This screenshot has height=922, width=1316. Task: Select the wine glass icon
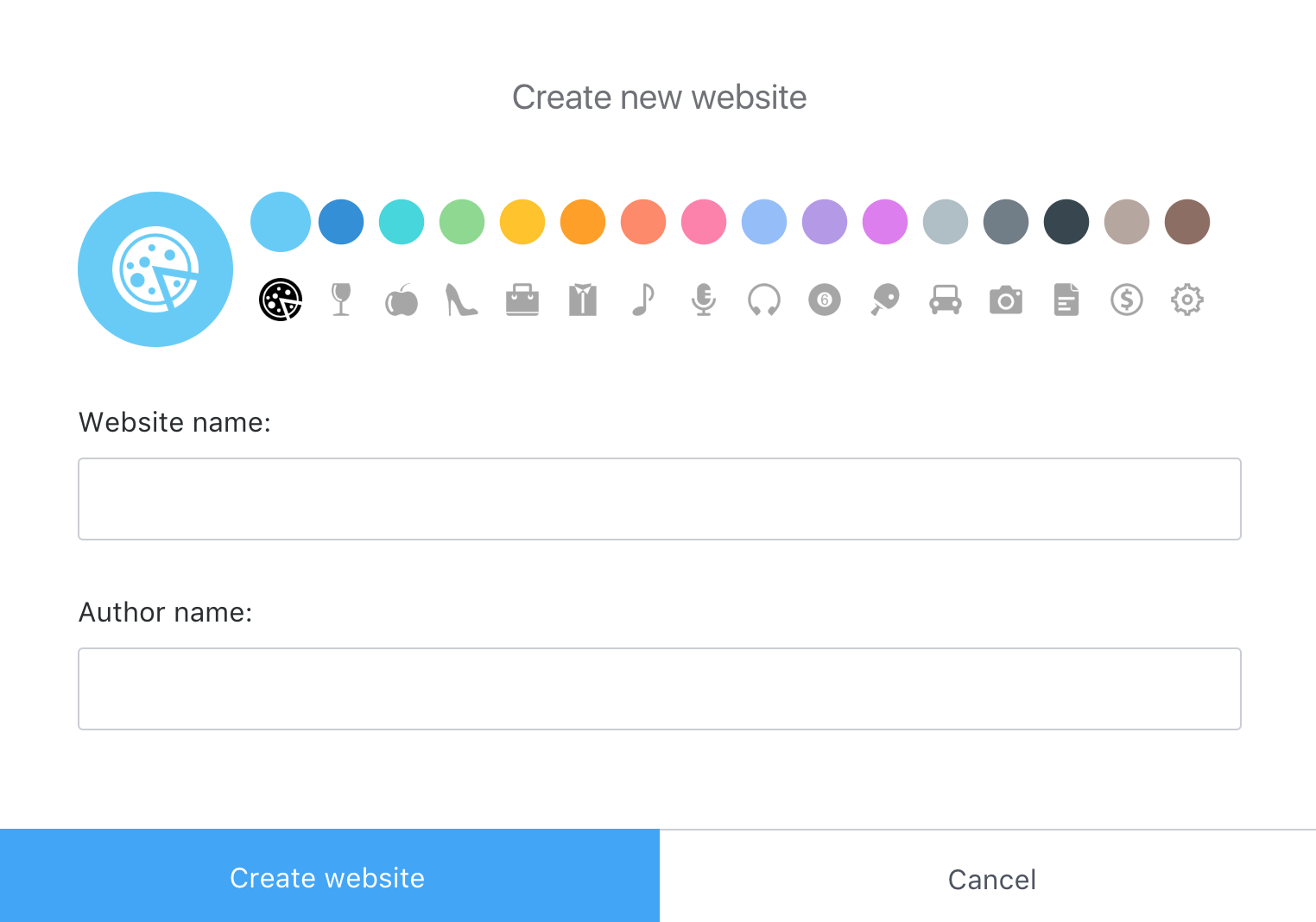click(341, 300)
